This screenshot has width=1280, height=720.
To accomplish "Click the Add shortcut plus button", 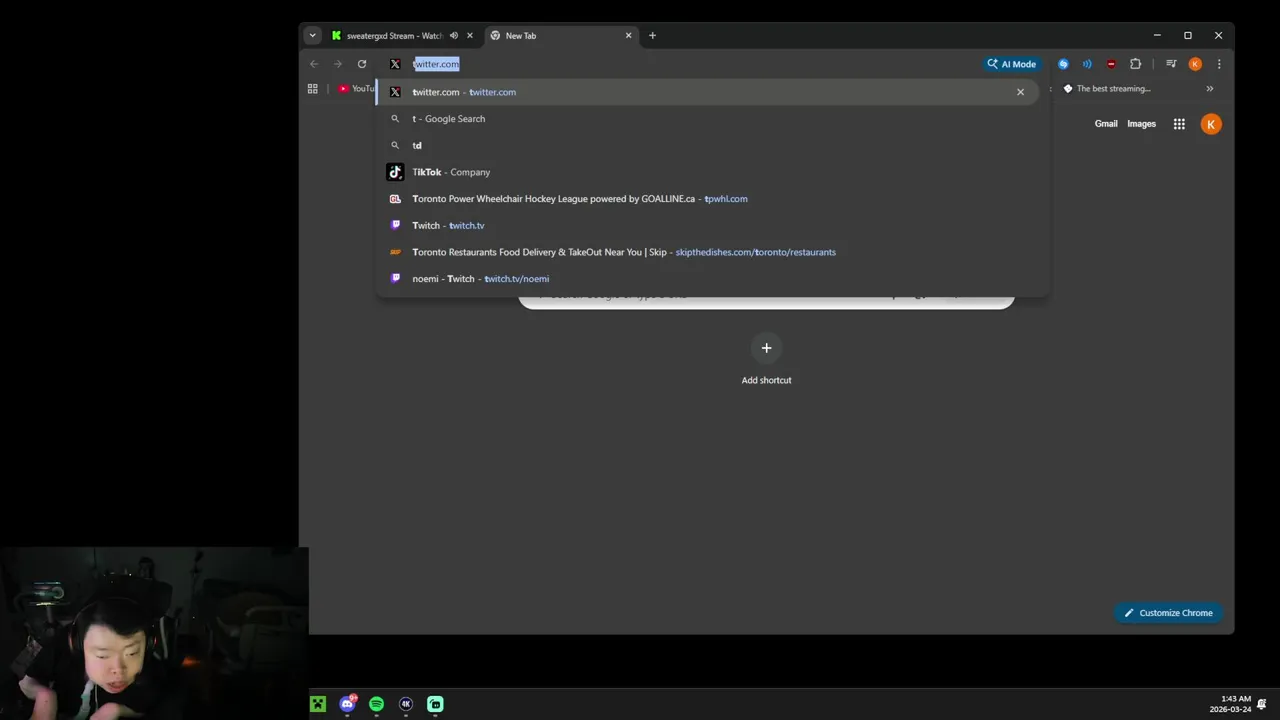I will (x=766, y=348).
